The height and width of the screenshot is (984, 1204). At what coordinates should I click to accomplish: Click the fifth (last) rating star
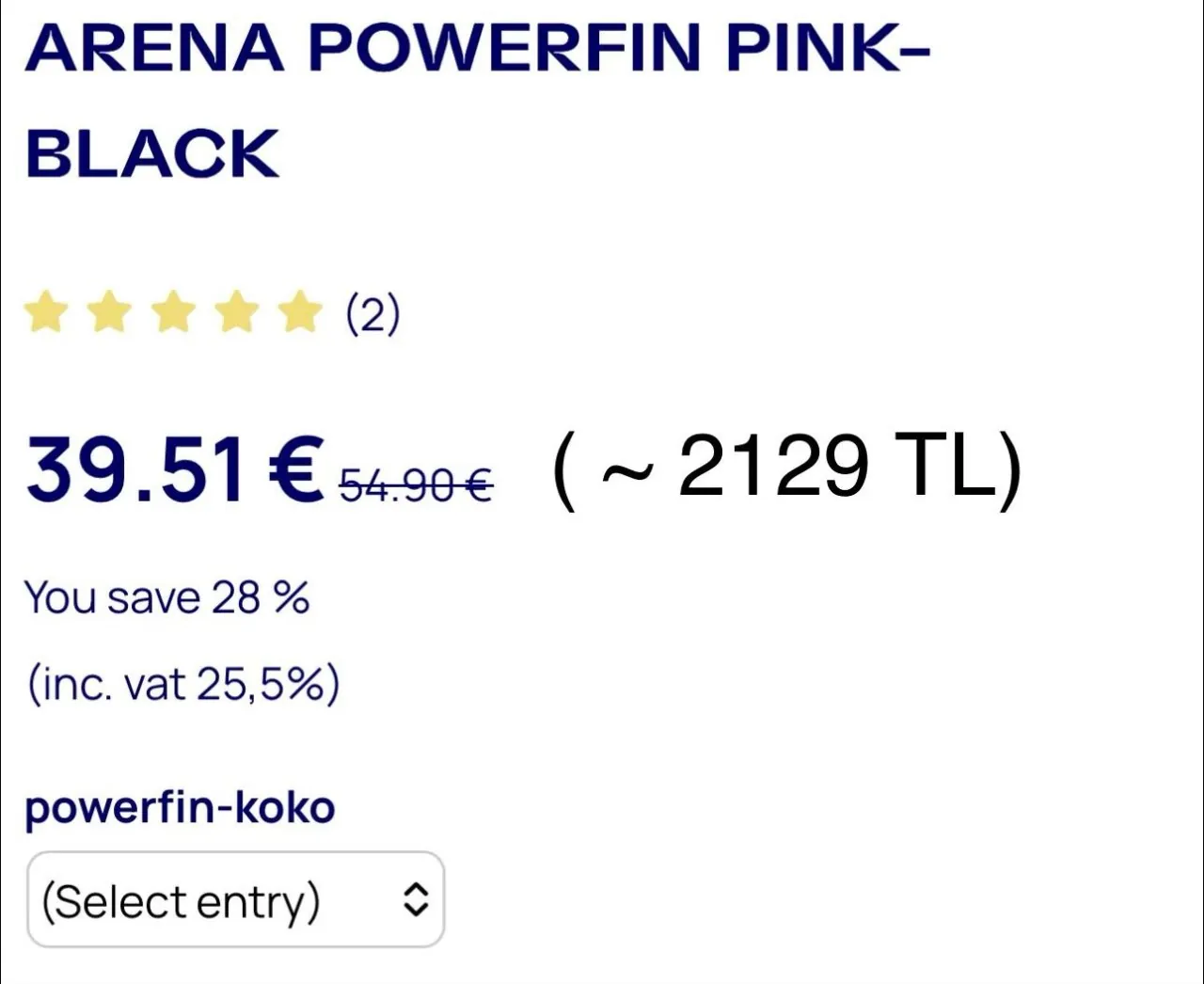pyautogui.click(x=301, y=312)
